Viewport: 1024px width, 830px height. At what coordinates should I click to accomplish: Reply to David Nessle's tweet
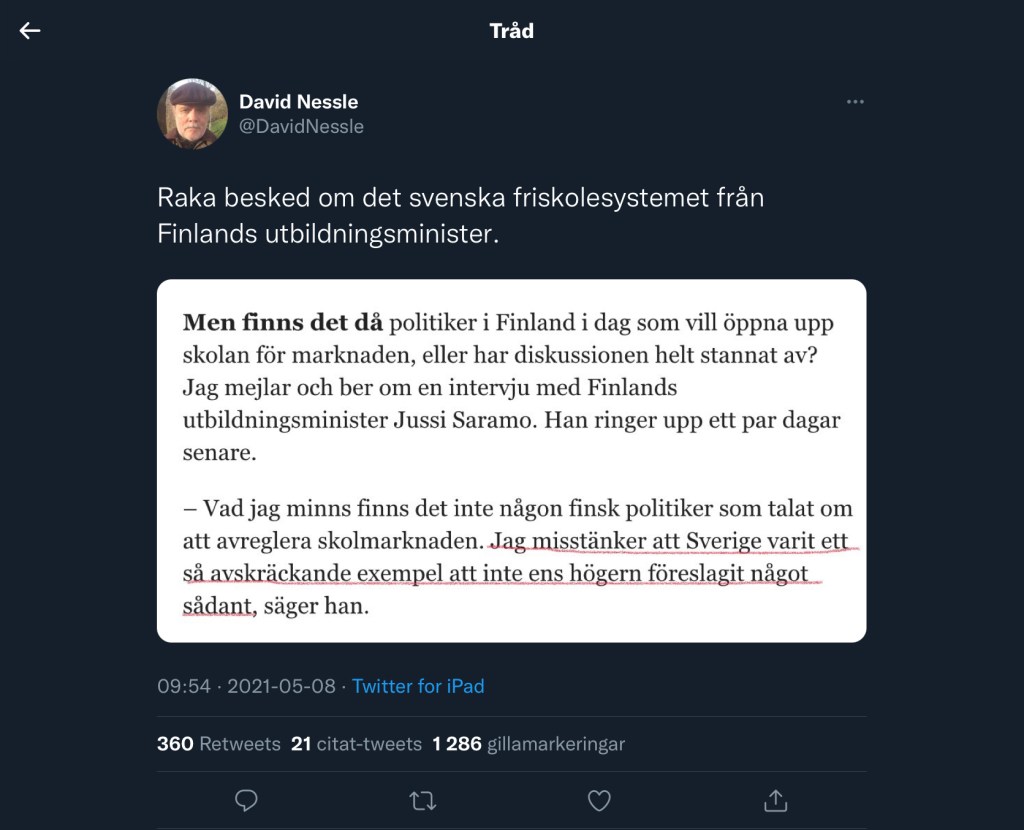[246, 800]
